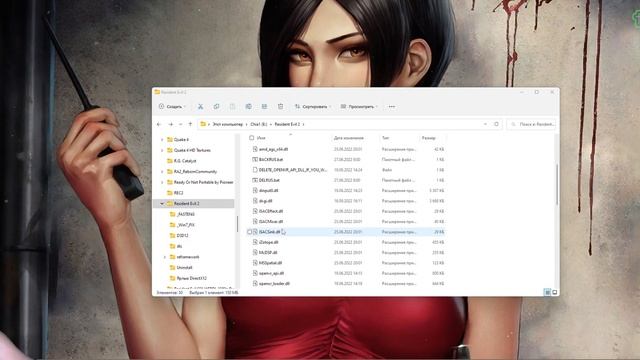Viewport: 640px width, 360px height.
Task: Click the navigation pane scrollbar
Action: click(x=237, y=224)
